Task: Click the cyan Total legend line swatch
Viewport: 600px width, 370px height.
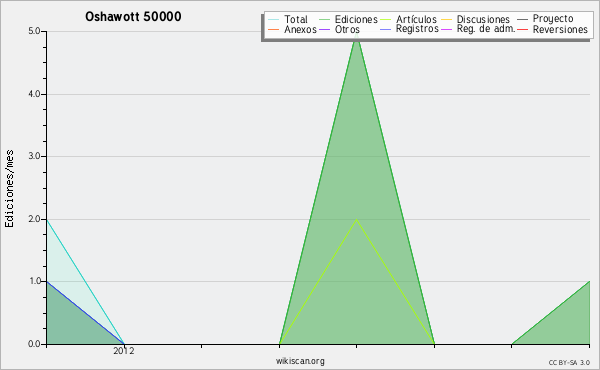Action: point(274,20)
